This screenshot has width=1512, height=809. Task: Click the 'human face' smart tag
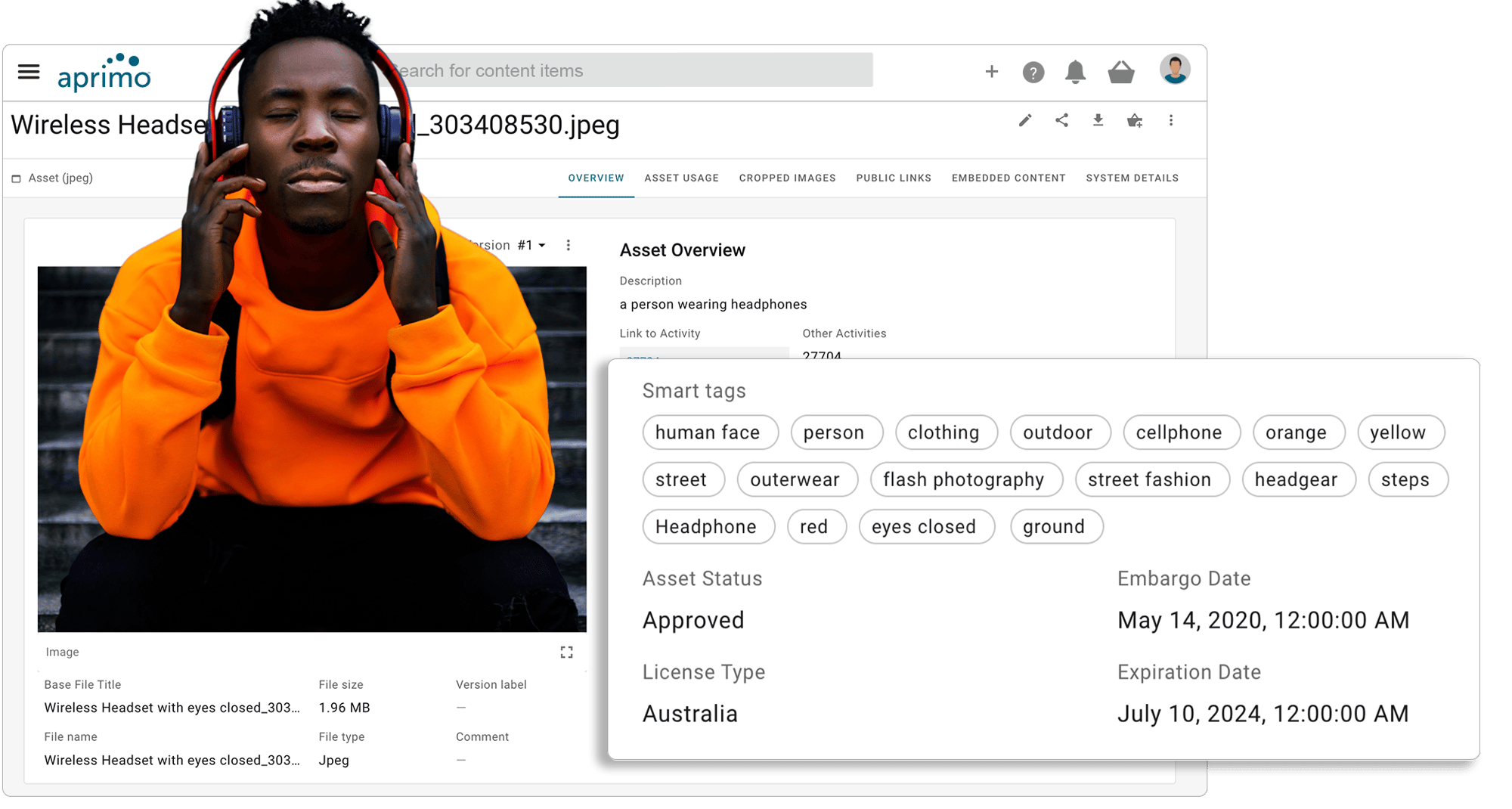[710, 432]
